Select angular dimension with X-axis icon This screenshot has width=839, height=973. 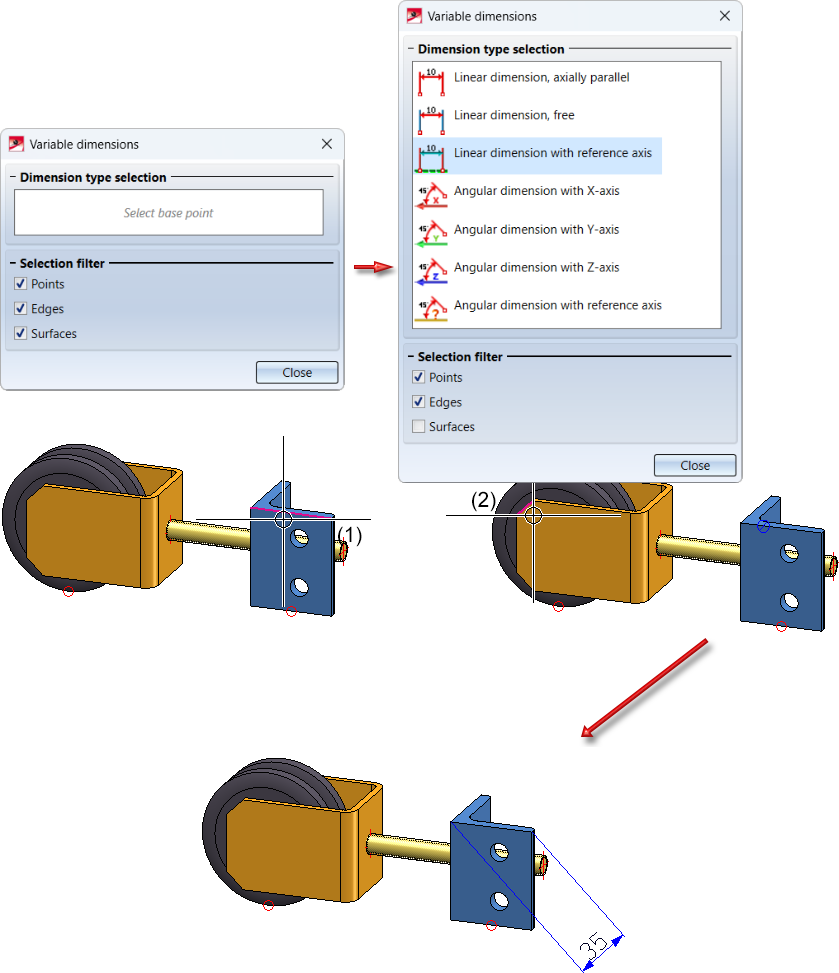[431, 195]
